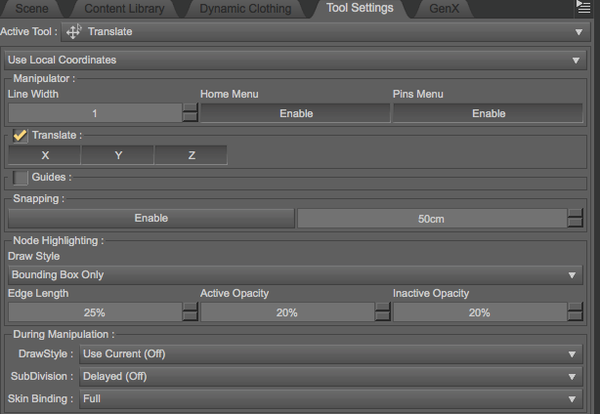Increase the Inactive Opacity stepper
The height and width of the screenshot is (414, 600).
(x=575, y=307)
